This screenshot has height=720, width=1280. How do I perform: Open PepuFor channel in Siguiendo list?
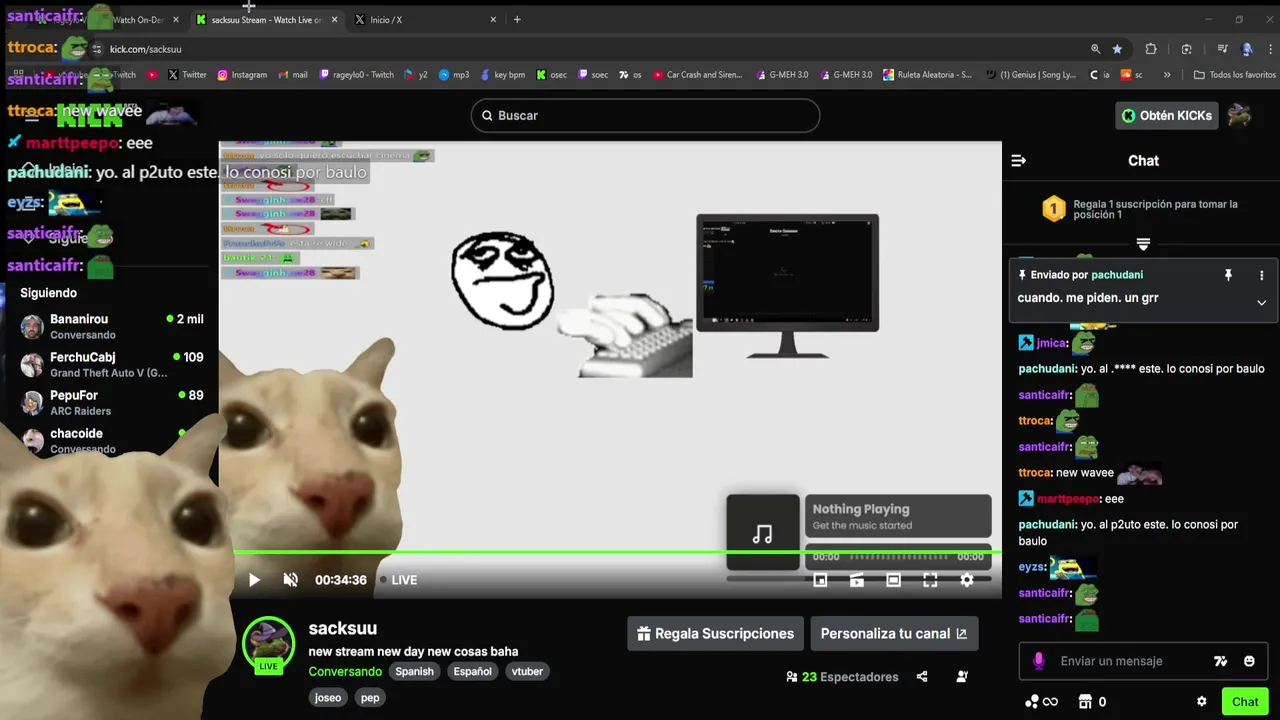tap(110, 402)
